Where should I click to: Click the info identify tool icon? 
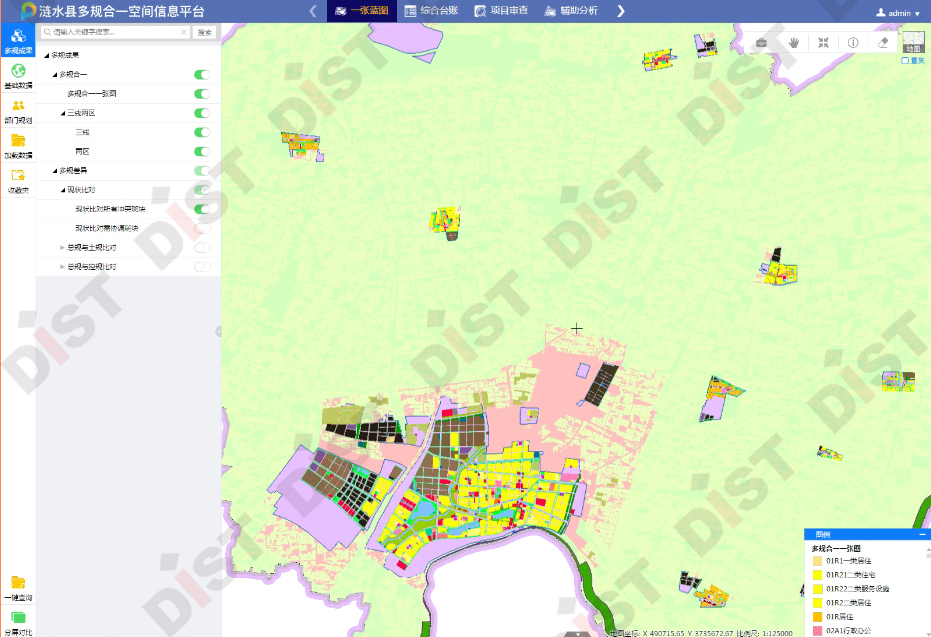(x=853, y=43)
